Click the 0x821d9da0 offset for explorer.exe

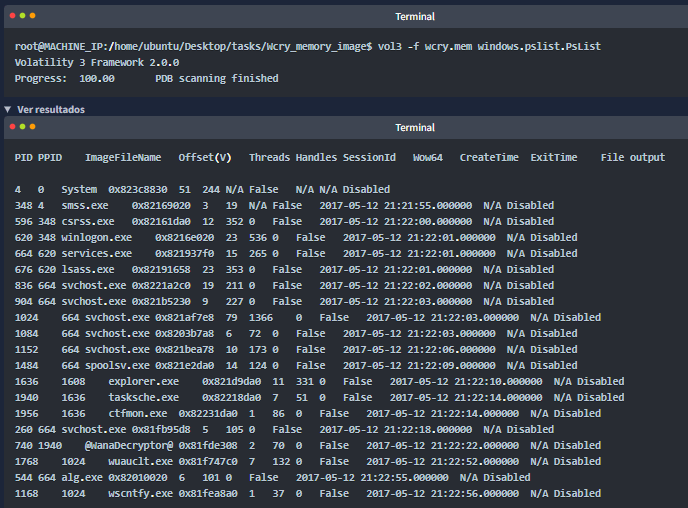(231, 382)
